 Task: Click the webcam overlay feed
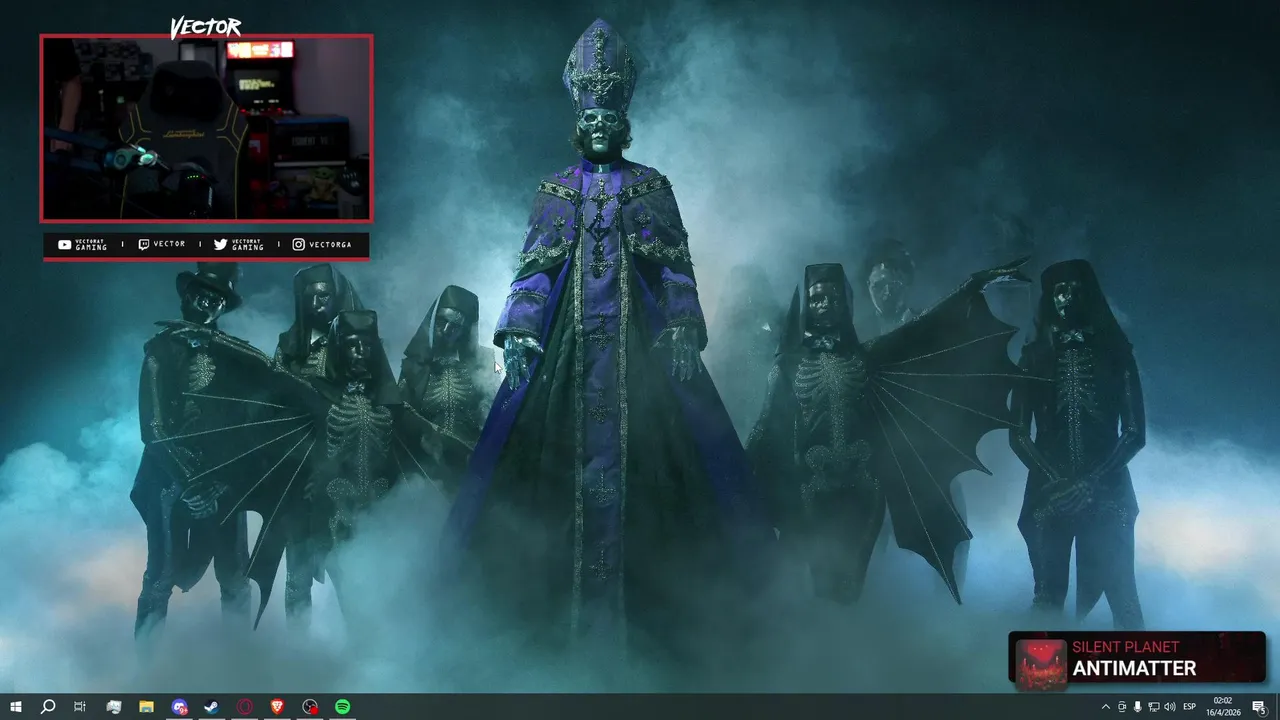coord(206,128)
